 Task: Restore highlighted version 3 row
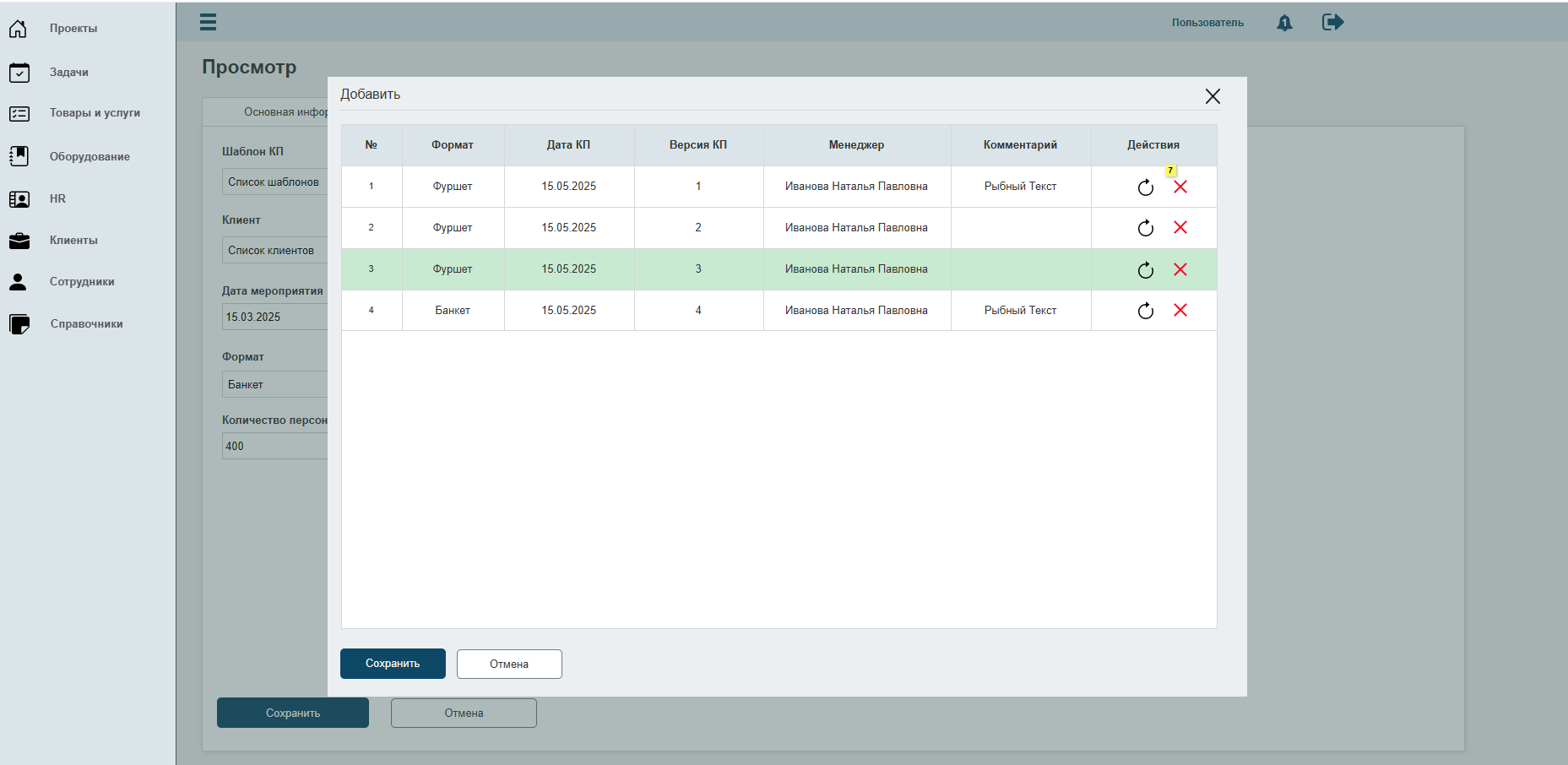pyautogui.click(x=1145, y=269)
